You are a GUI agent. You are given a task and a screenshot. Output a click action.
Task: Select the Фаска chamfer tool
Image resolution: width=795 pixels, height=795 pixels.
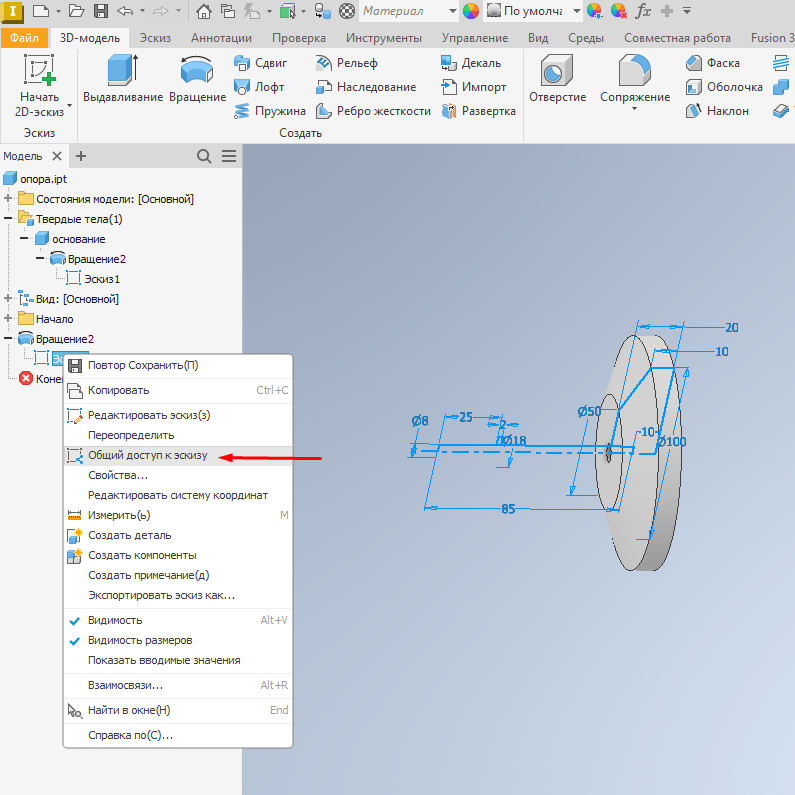coord(713,63)
